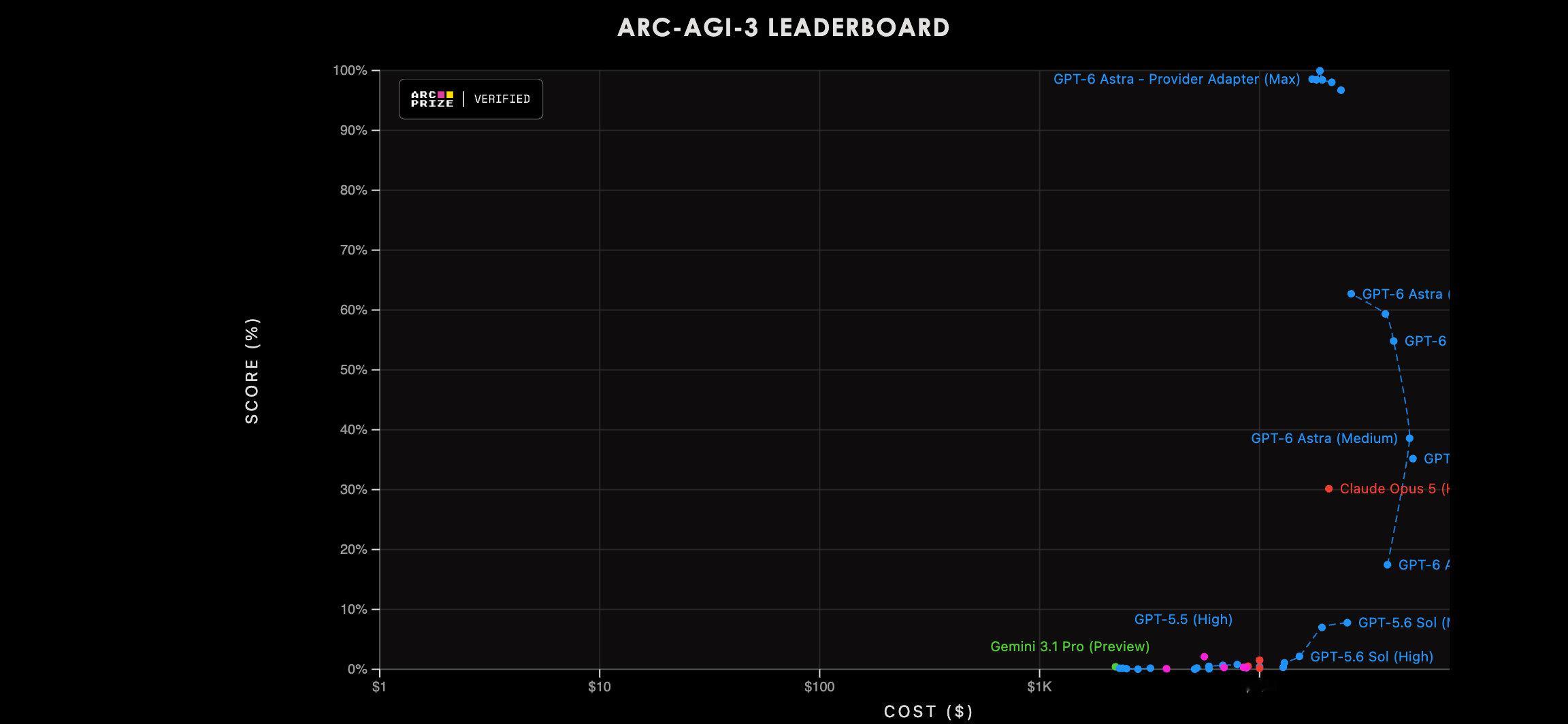Click the COST ($) axis title
Image resolution: width=1568 pixels, height=724 pixels.
point(928,712)
